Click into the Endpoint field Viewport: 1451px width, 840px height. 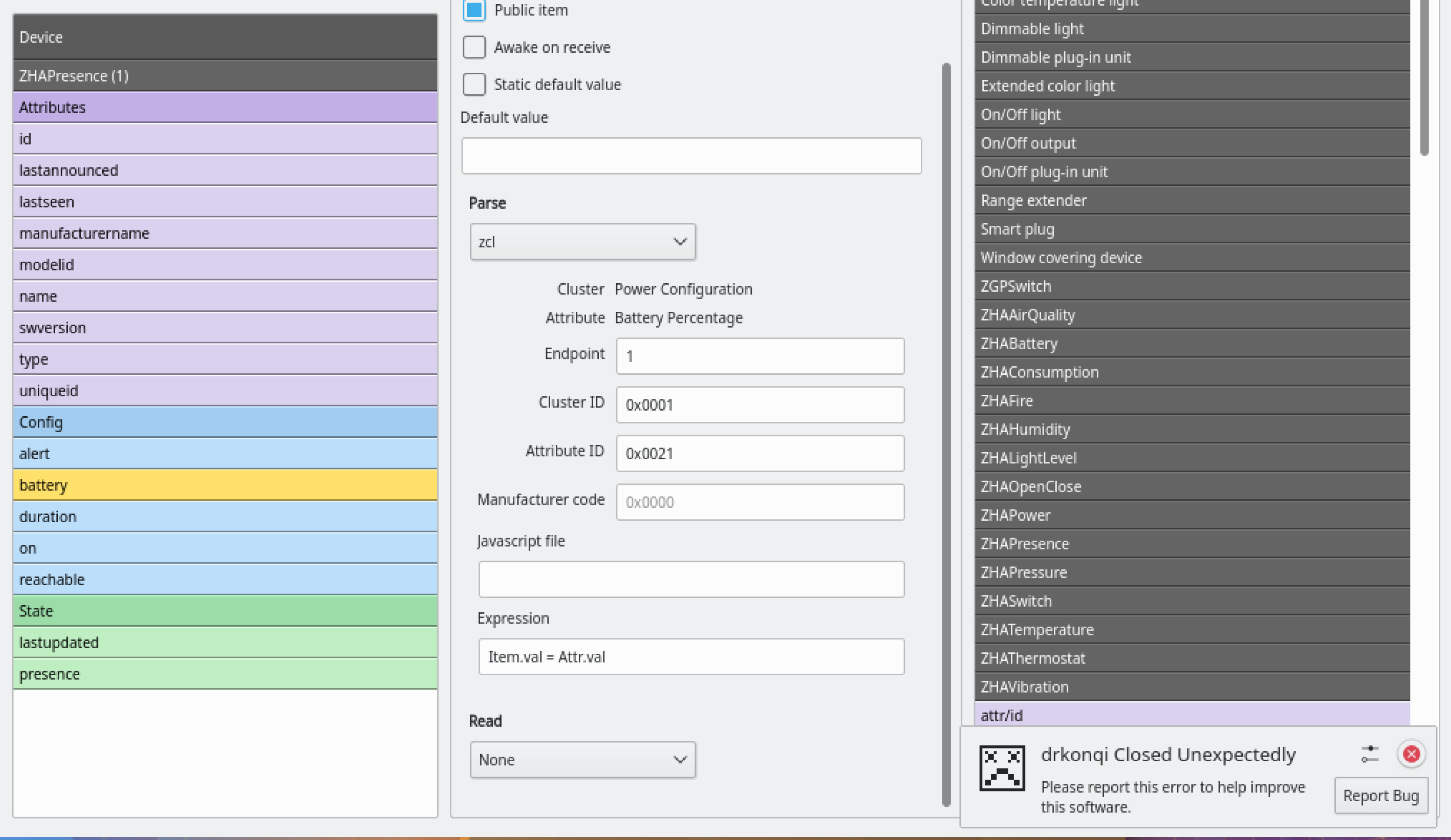pyautogui.click(x=759, y=356)
